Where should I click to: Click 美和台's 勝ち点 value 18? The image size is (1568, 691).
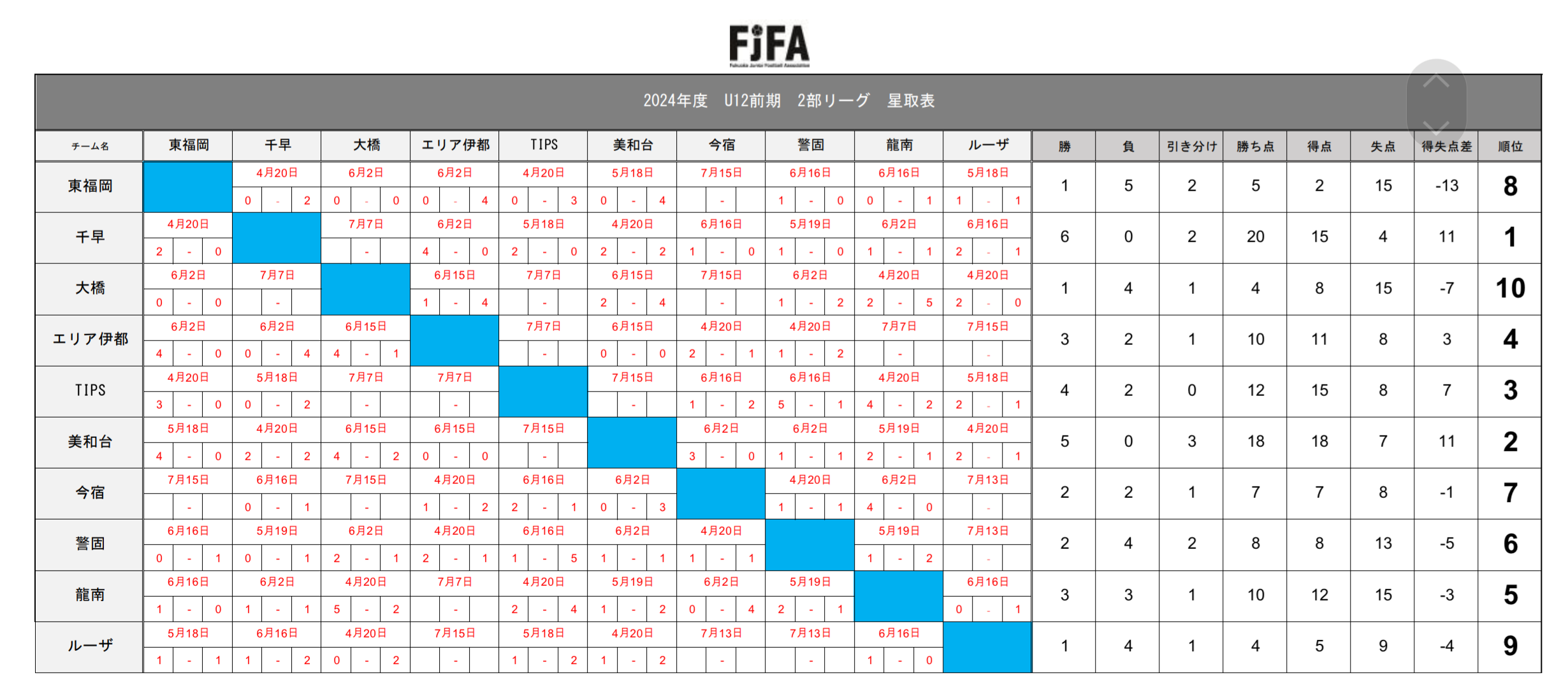click(x=1255, y=441)
